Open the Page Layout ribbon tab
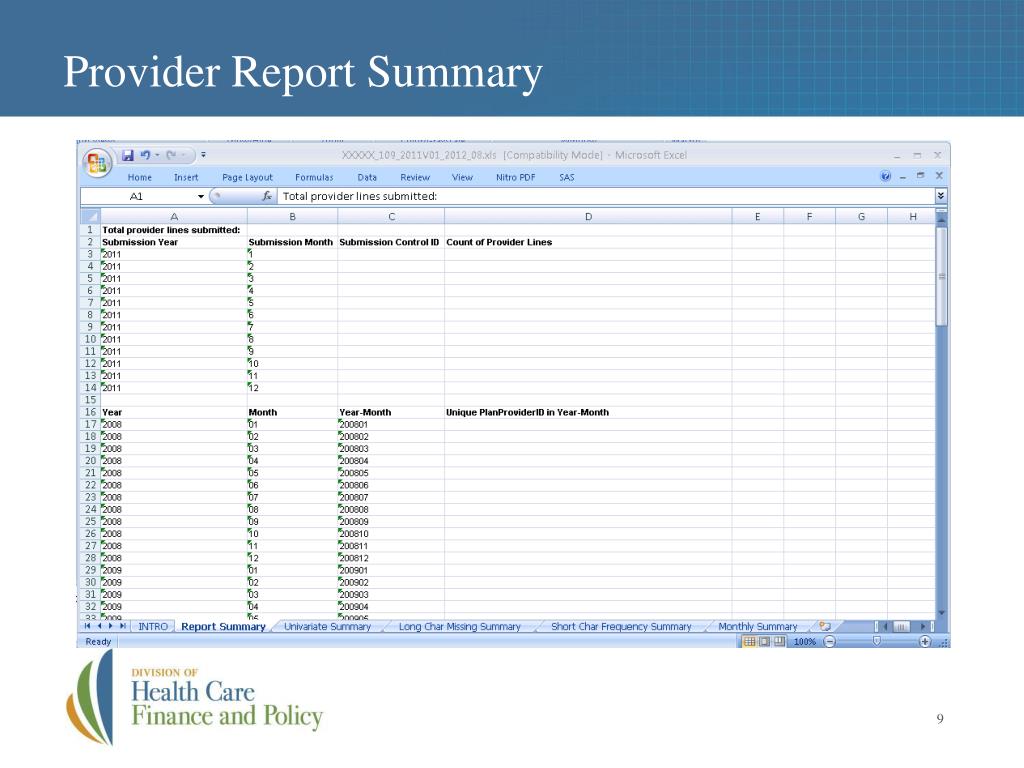 [248, 178]
